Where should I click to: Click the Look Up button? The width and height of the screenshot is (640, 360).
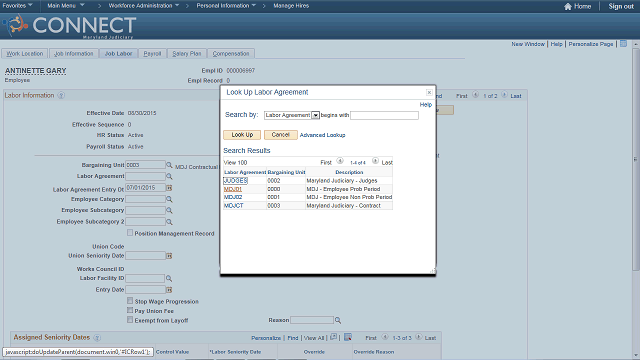pos(242,135)
